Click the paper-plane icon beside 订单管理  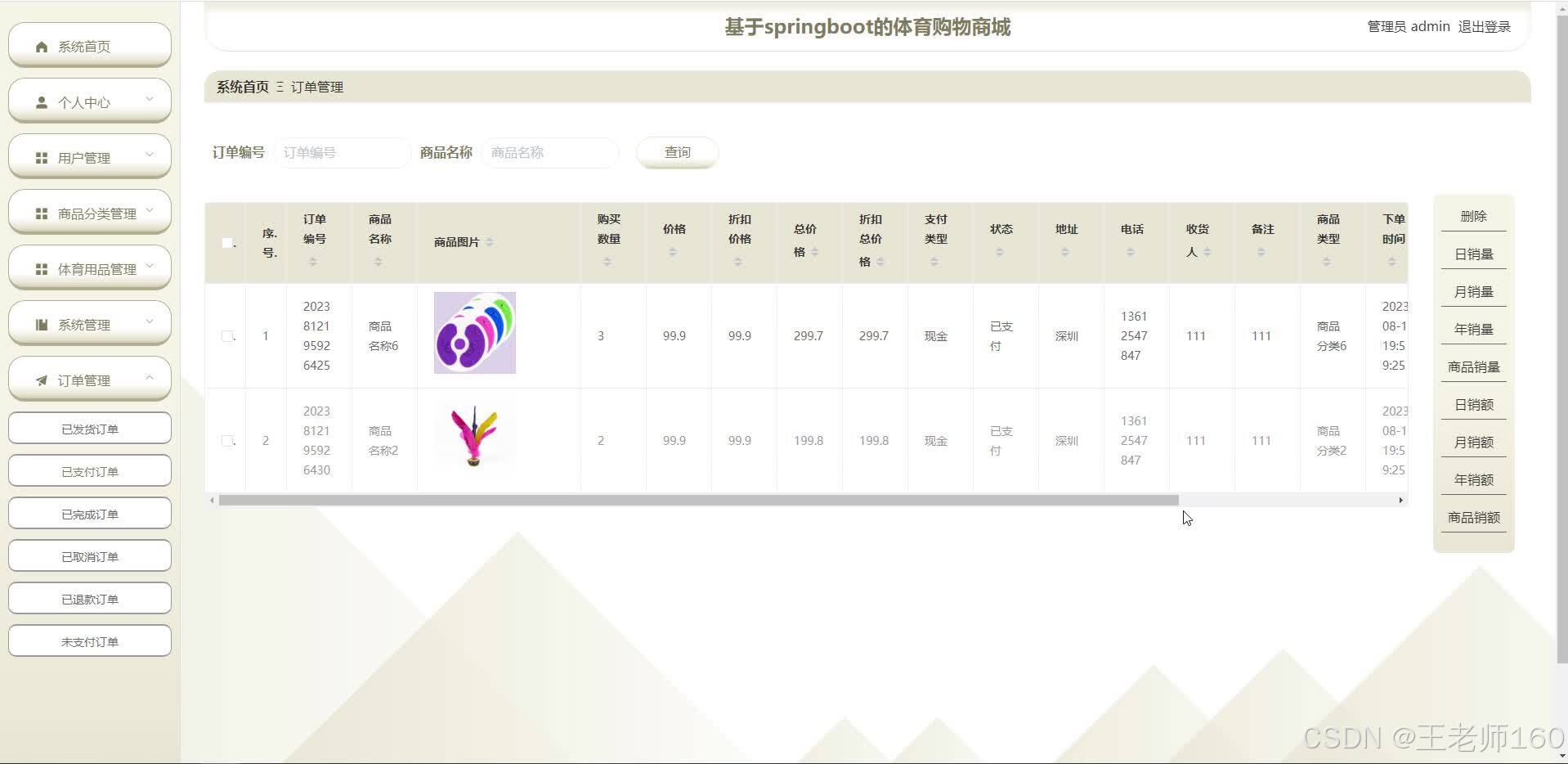42,381
